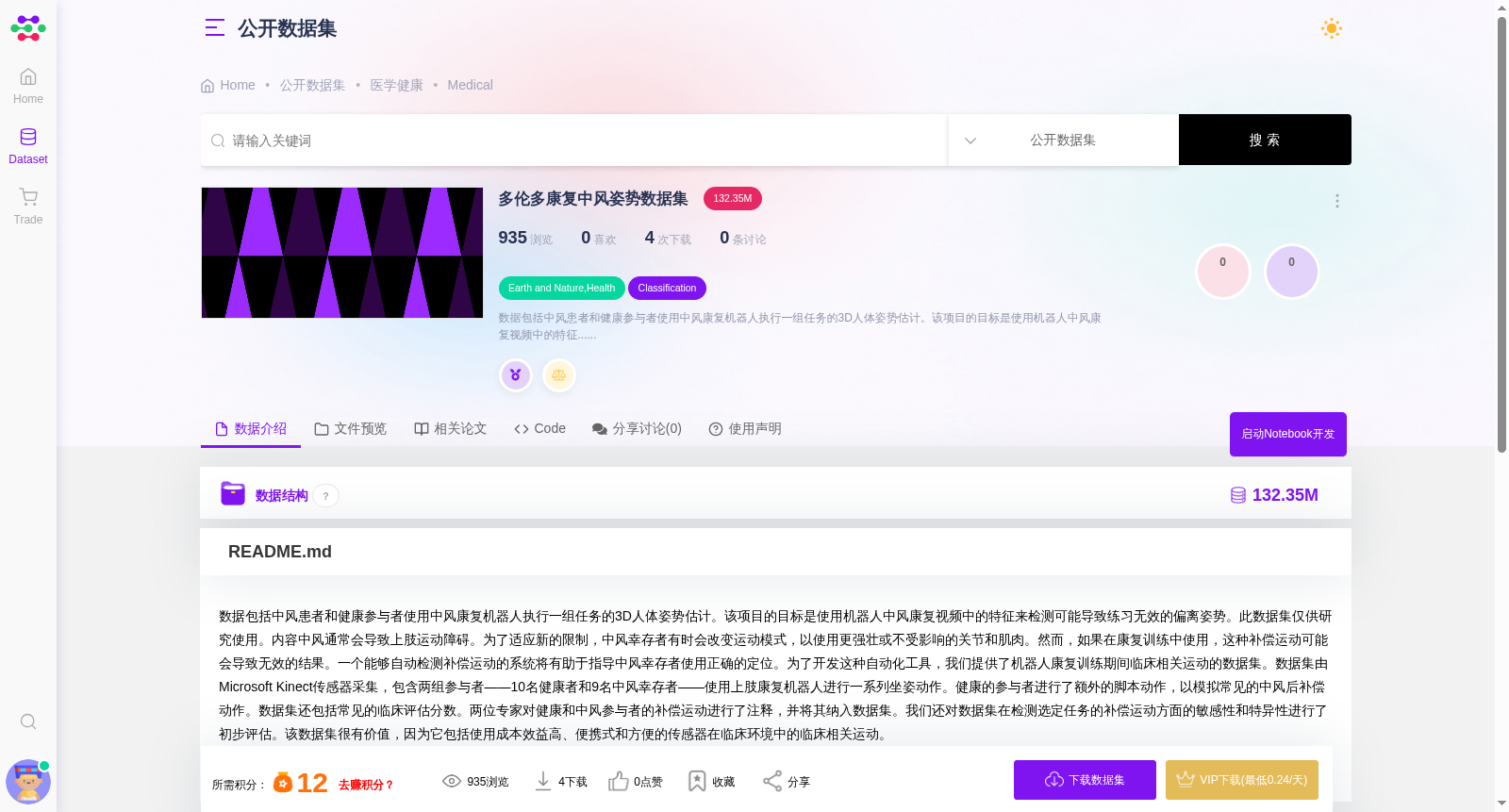Viewport: 1509px width, 812px height.
Task: Click the sidebar search magnifier icon
Action: point(28,721)
